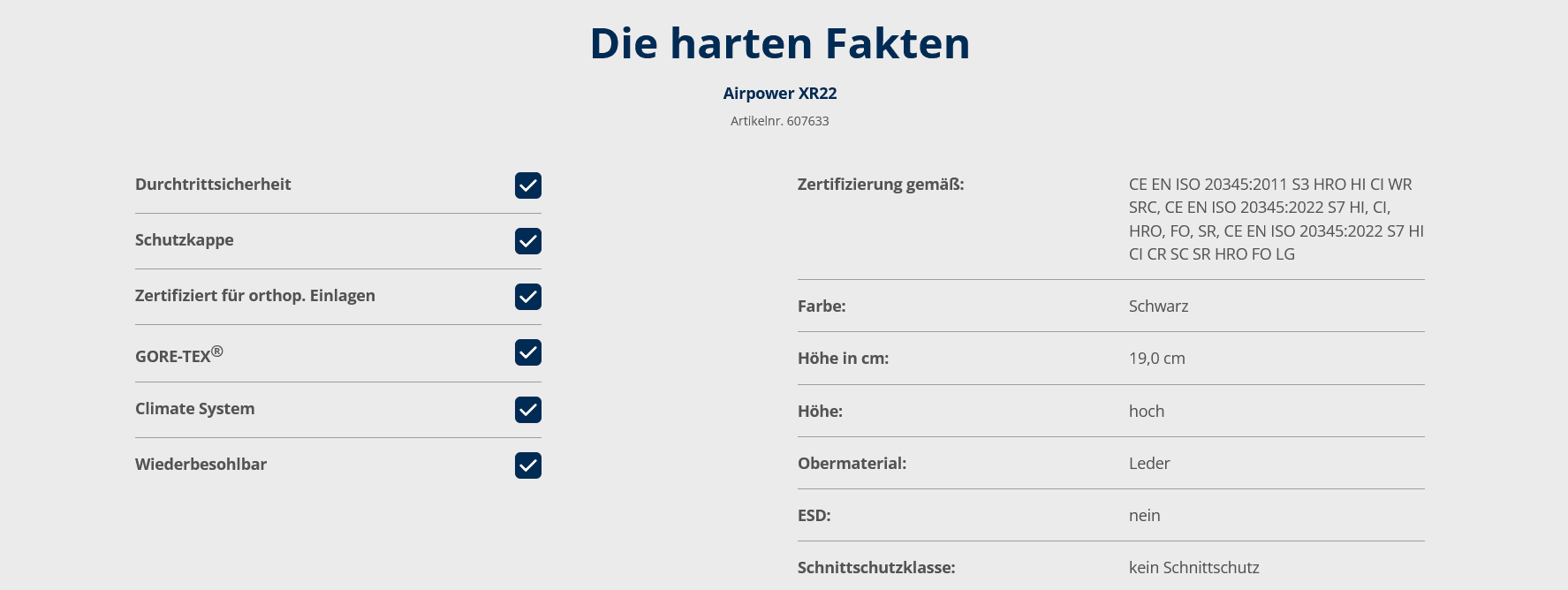
Task: Click checkmark for Zertifiziert für orthop. Einlagen
Action: (528, 297)
